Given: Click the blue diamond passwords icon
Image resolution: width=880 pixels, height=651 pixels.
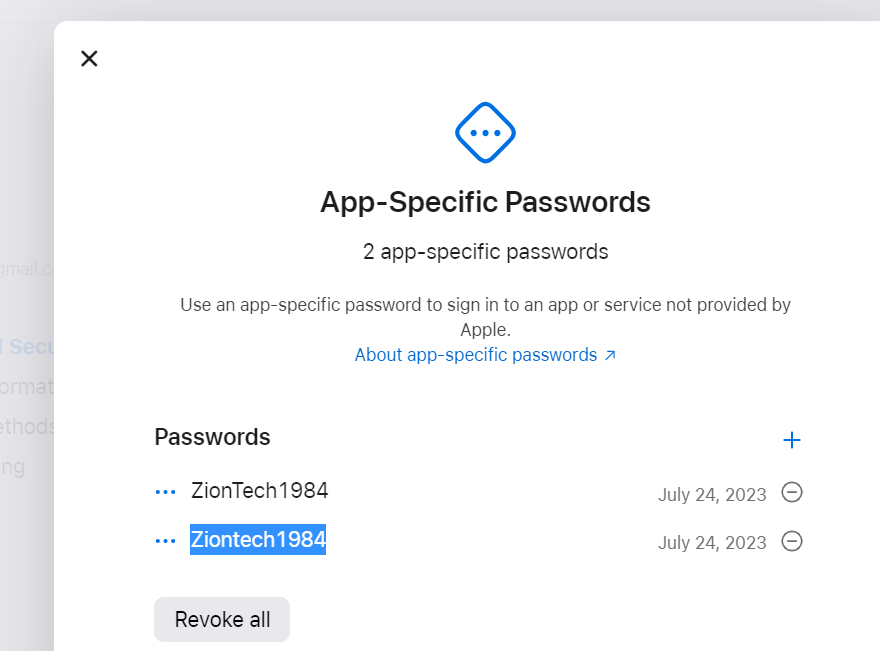Looking at the screenshot, I should (485, 132).
